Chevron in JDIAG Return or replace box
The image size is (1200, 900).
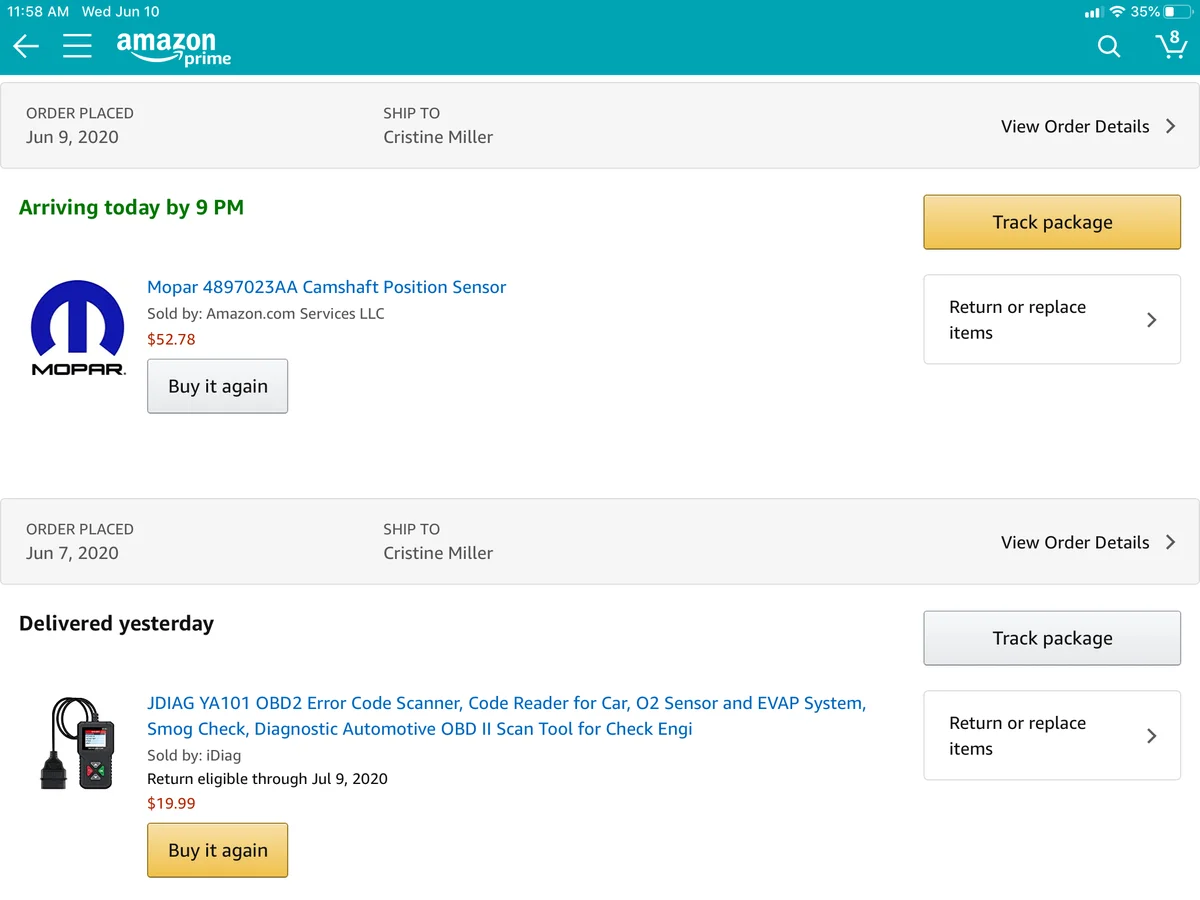(x=1152, y=736)
